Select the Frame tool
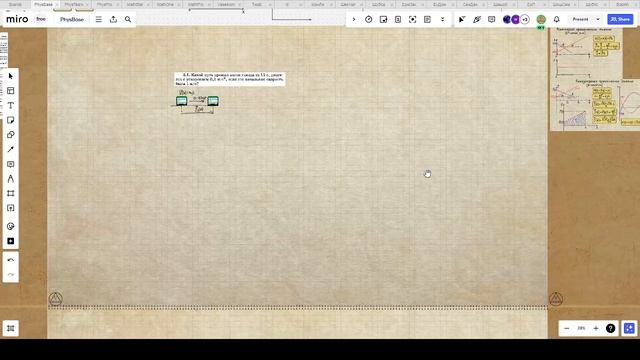The width and height of the screenshot is (640, 360). click(11, 193)
